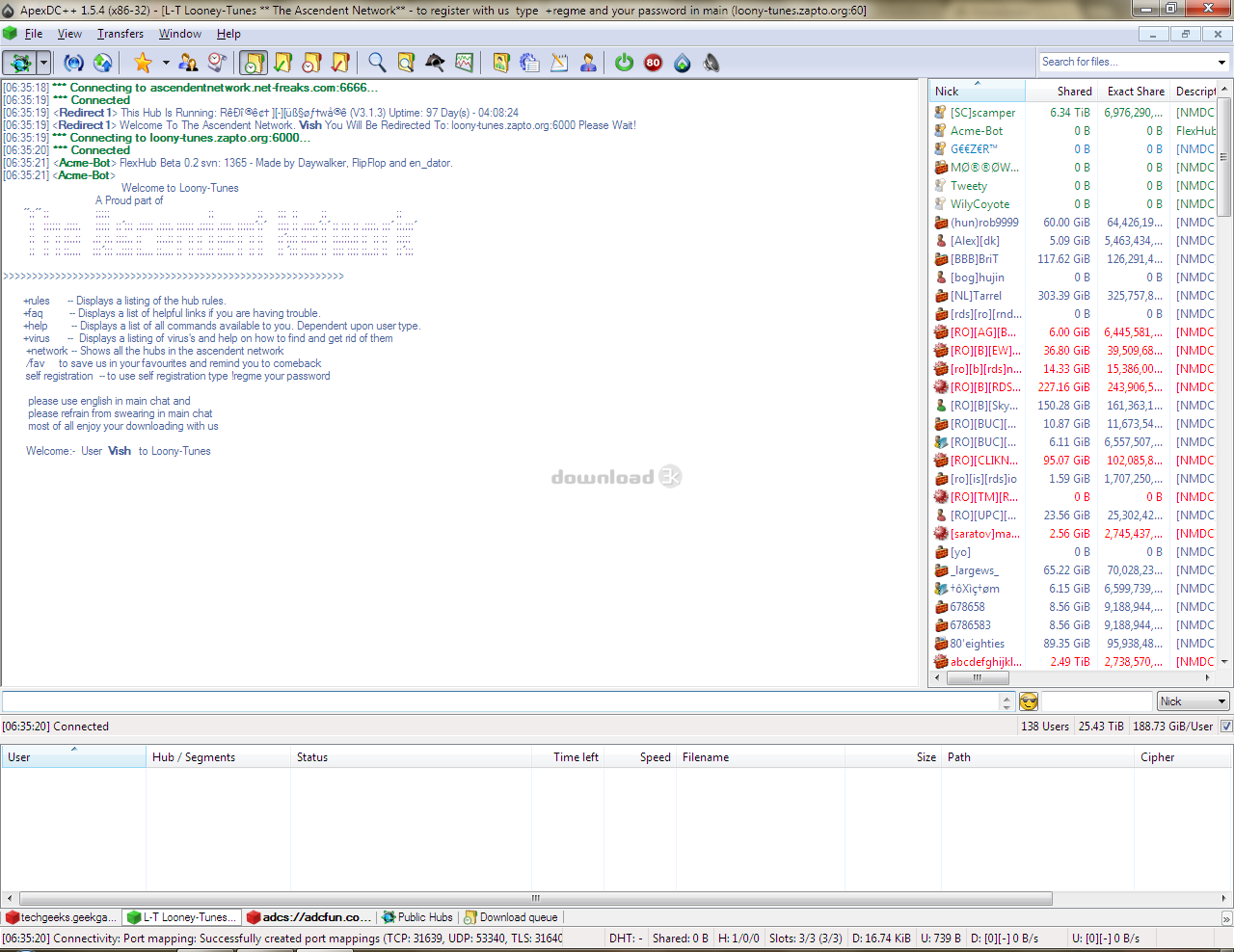Click into the chat message input box

pos(499,701)
